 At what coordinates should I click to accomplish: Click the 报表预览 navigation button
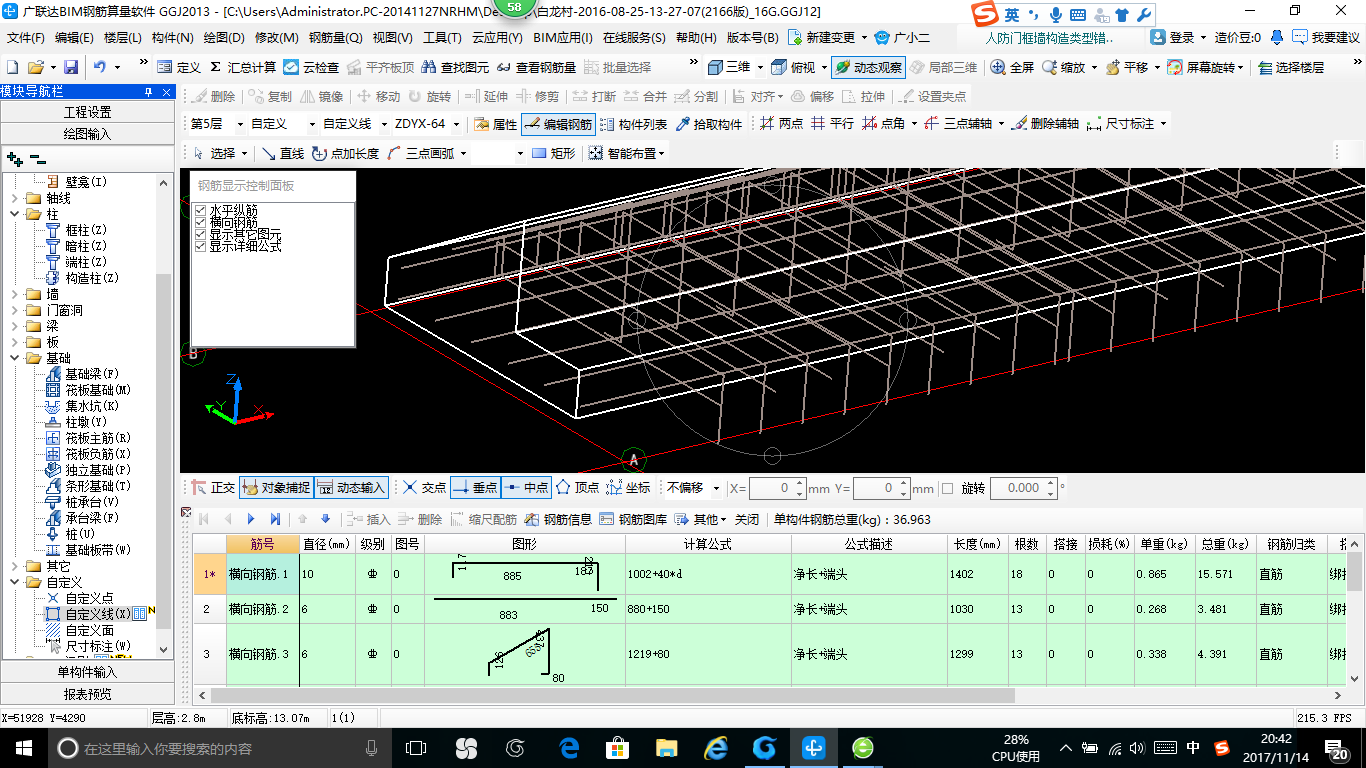[88, 693]
